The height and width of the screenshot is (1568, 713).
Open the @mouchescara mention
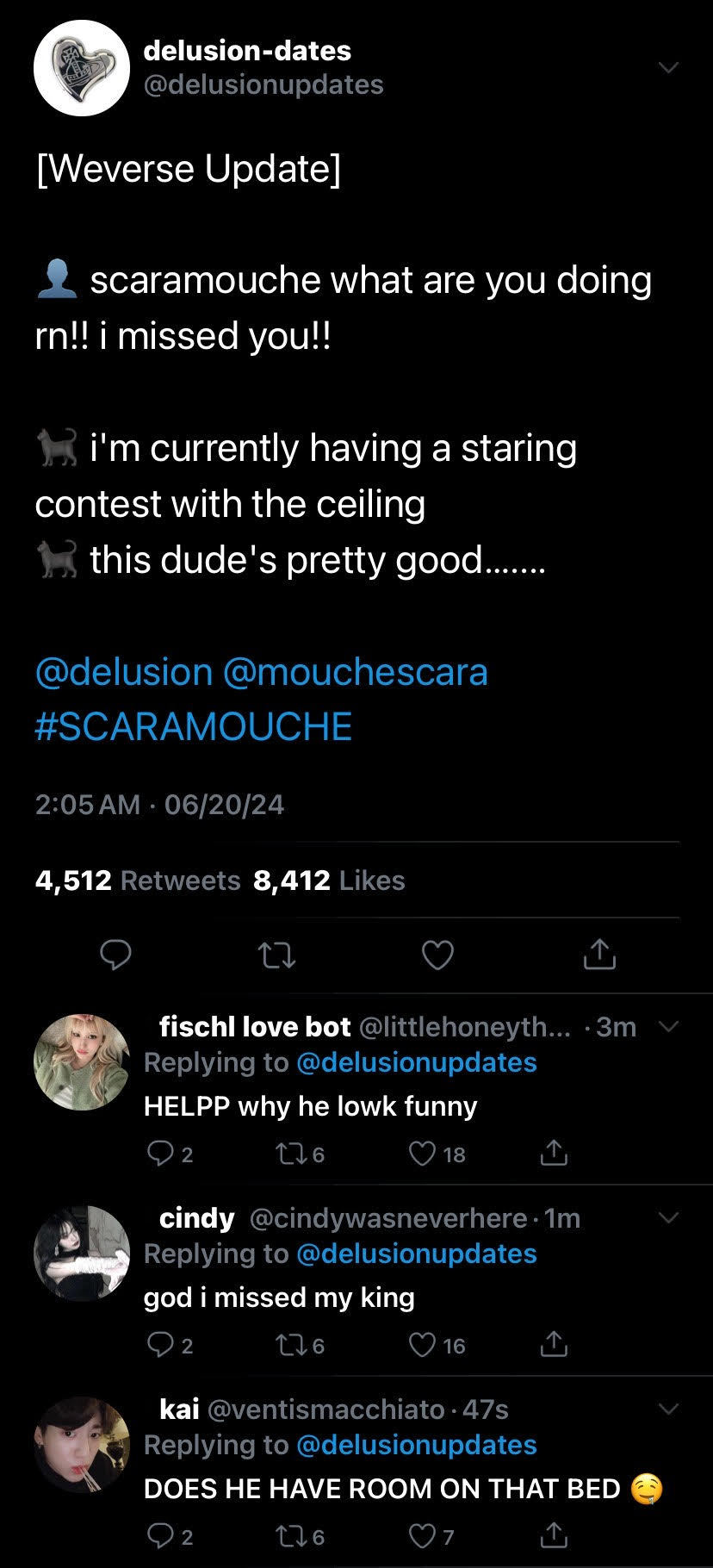[355, 672]
